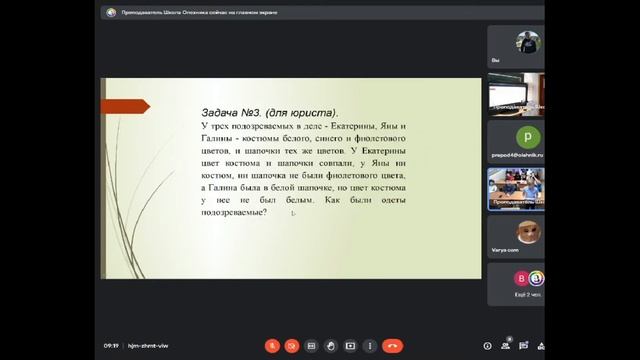This screenshot has width=640, height=360.
Task: Raise hand in the meeting
Action: [x=331, y=346]
